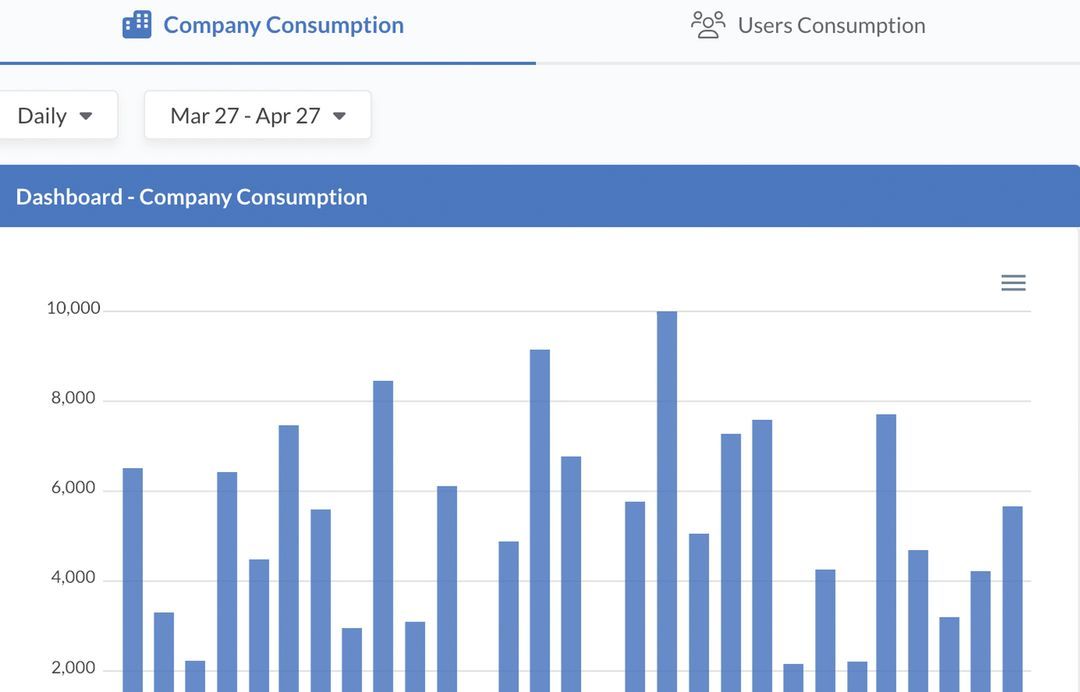Click the 4,000 y-axis label

(73, 577)
